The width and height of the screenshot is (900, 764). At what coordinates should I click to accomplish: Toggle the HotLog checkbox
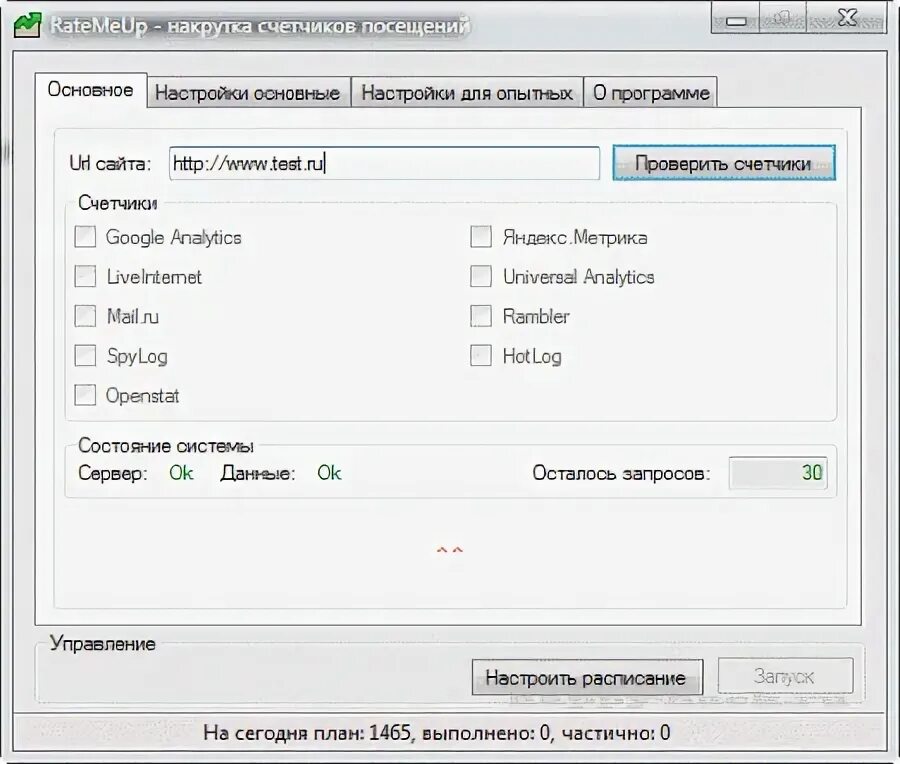click(x=481, y=356)
